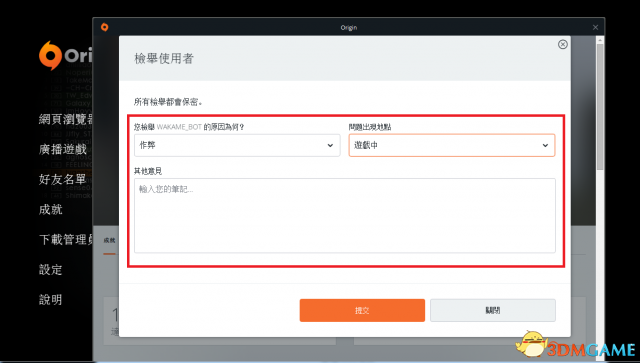Image resolution: width=640 pixels, height=363 pixels.
Task: Open the 問題出現地點 dropdown showing 遊戲中
Action: pos(451,145)
